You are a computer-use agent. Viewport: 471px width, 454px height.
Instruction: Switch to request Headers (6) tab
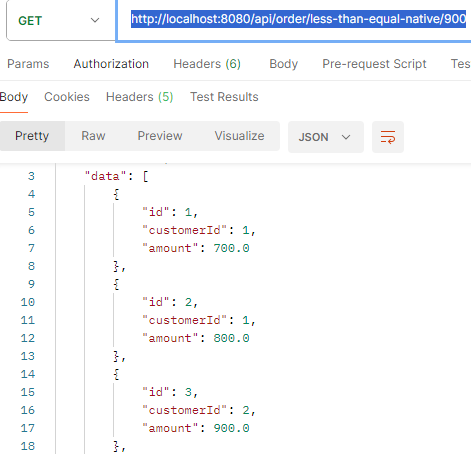[207, 64]
